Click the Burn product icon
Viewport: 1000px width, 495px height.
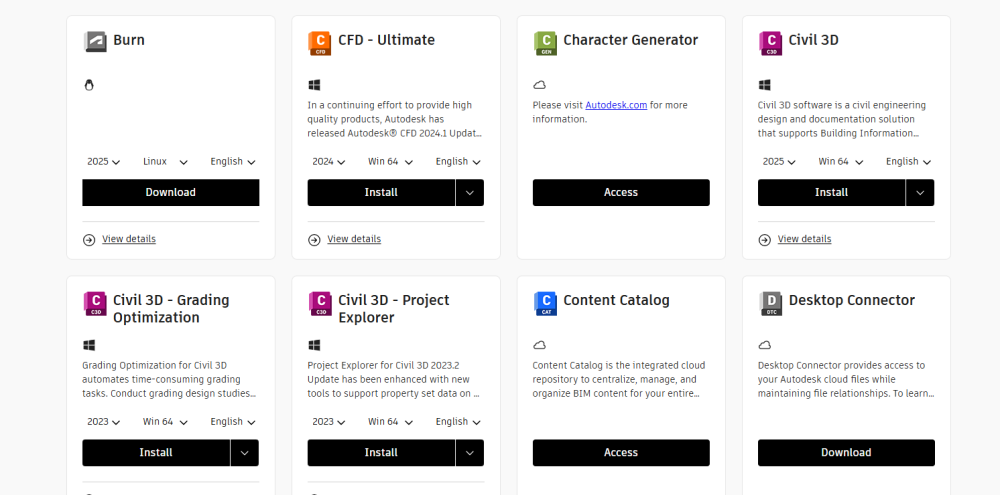pyautogui.click(x=95, y=41)
